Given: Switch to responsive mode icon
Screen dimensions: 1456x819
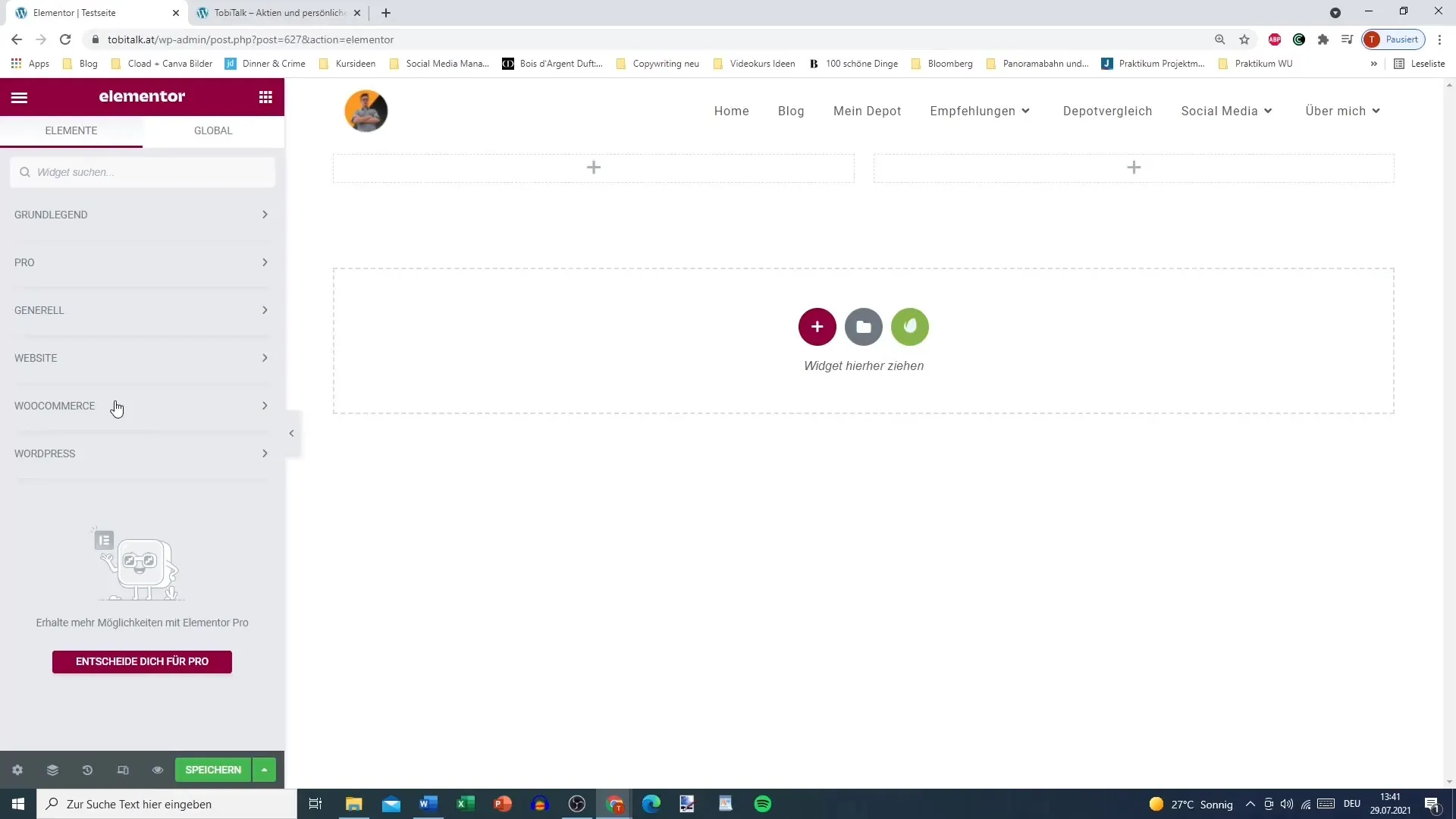Looking at the screenshot, I should pyautogui.click(x=123, y=770).
